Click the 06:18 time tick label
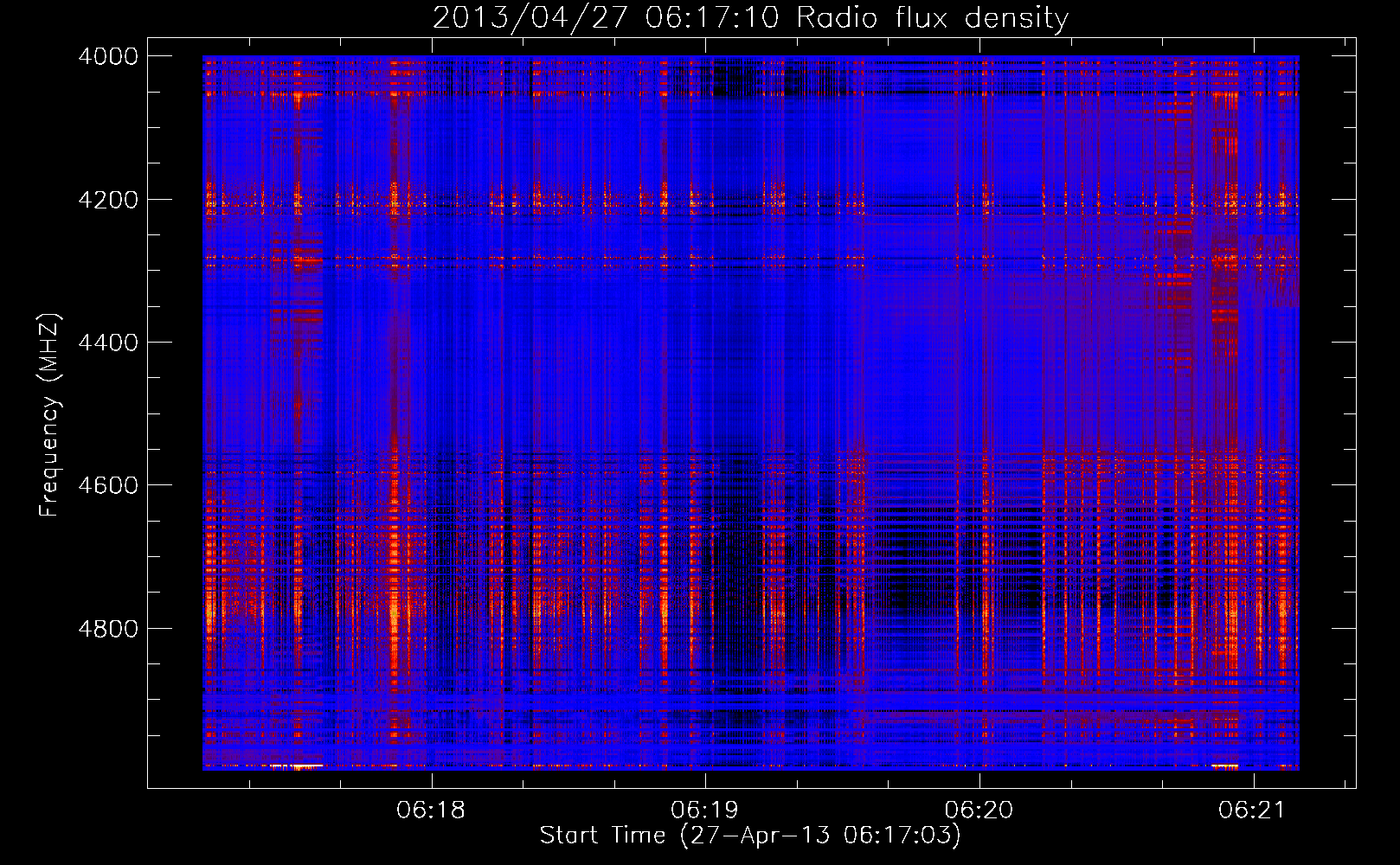Image resolution: width=1400 pixels, height=865 pixels. click(x=431, y=811)
